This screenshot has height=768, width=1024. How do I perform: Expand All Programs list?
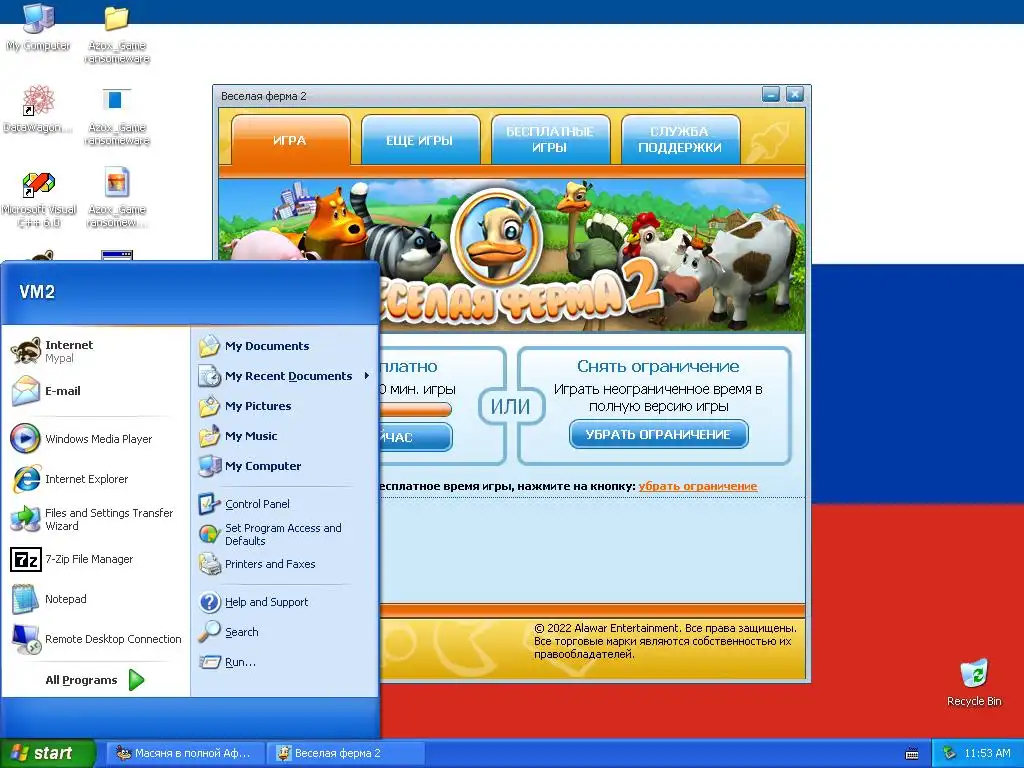point(95,680)
